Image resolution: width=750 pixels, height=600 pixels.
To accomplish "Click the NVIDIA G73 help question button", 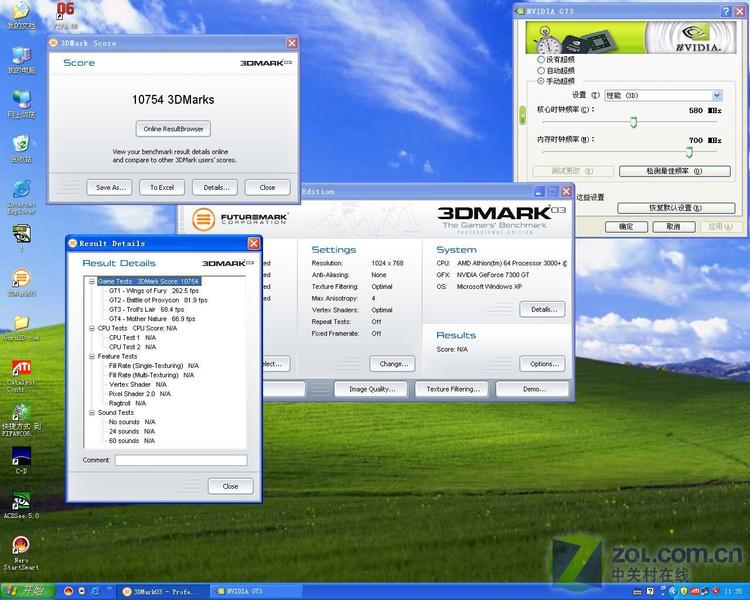I will (726, 11).
